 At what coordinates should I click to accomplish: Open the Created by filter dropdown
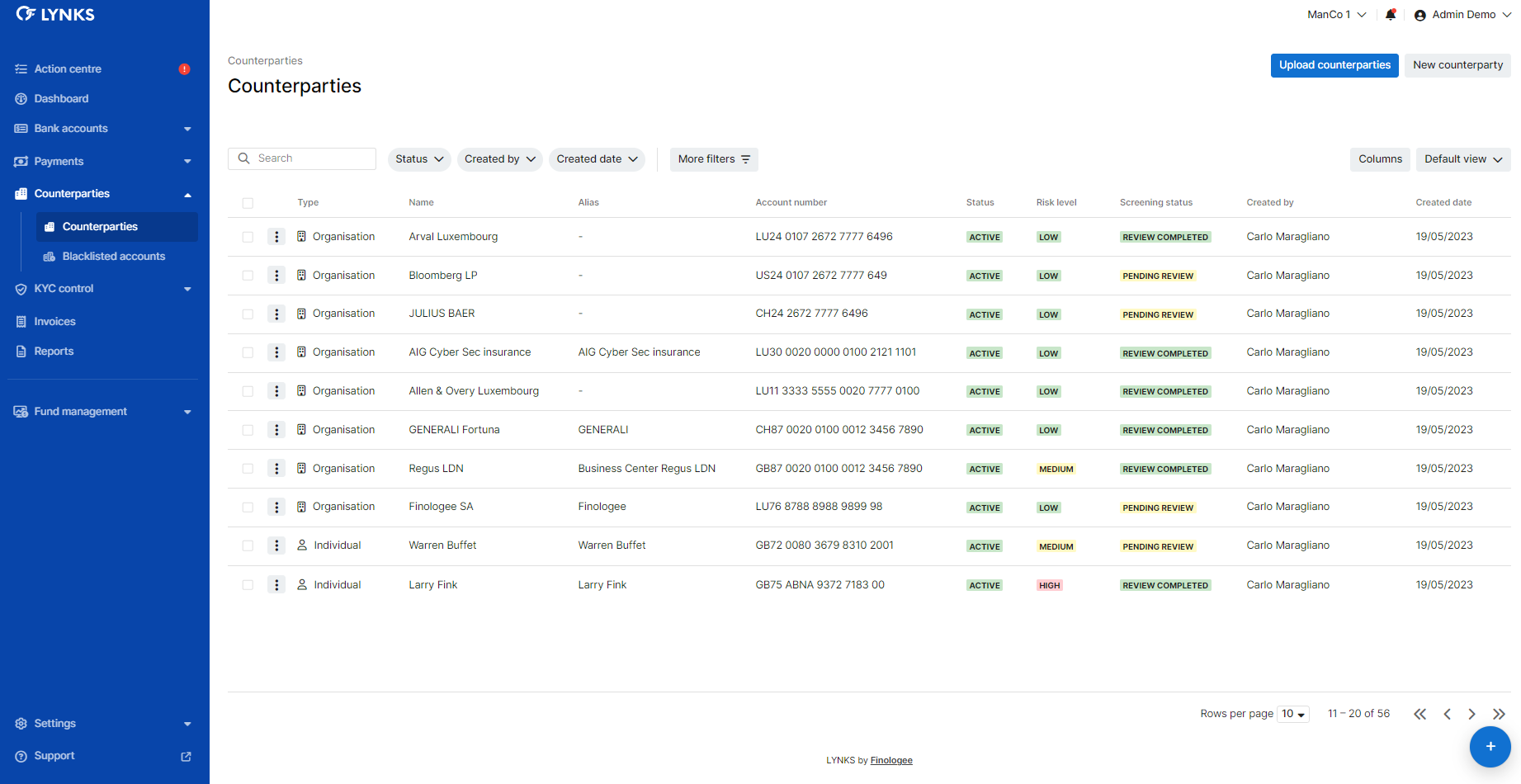[x=499, y=159]
